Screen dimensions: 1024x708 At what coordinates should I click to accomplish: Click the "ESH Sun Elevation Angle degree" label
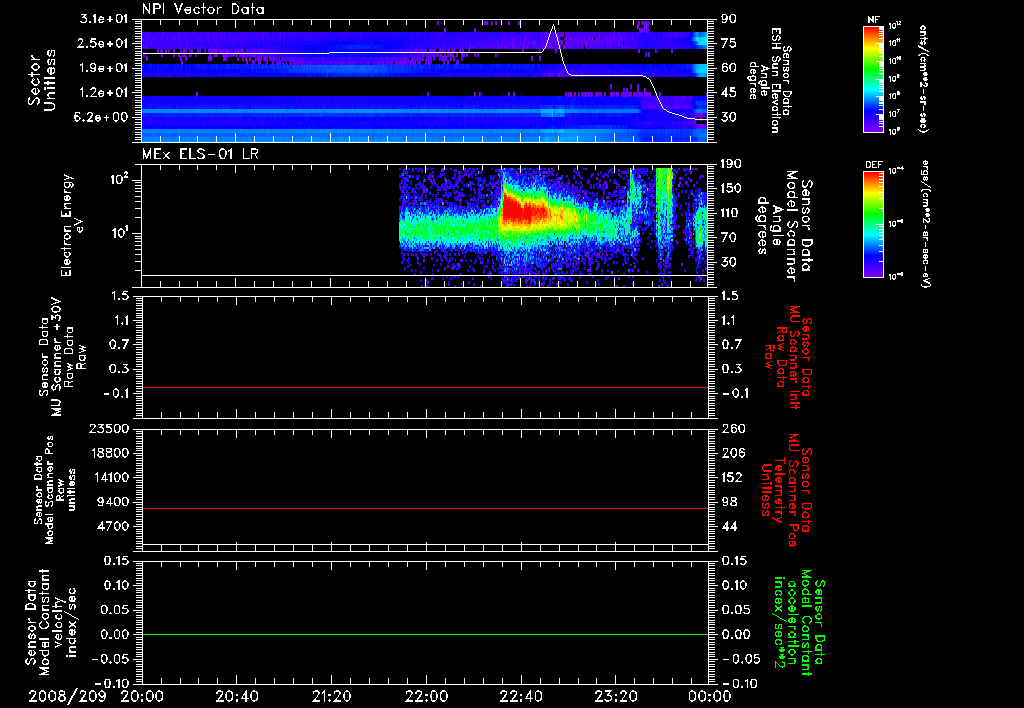(771, 80)
